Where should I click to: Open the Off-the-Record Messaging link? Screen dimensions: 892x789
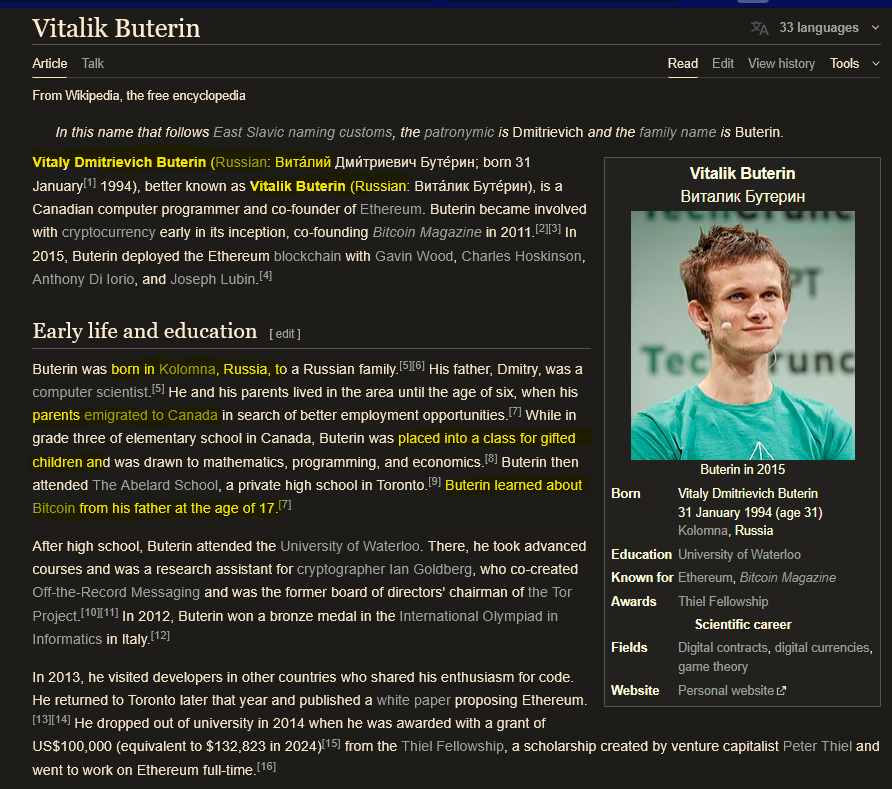[116, 593]
